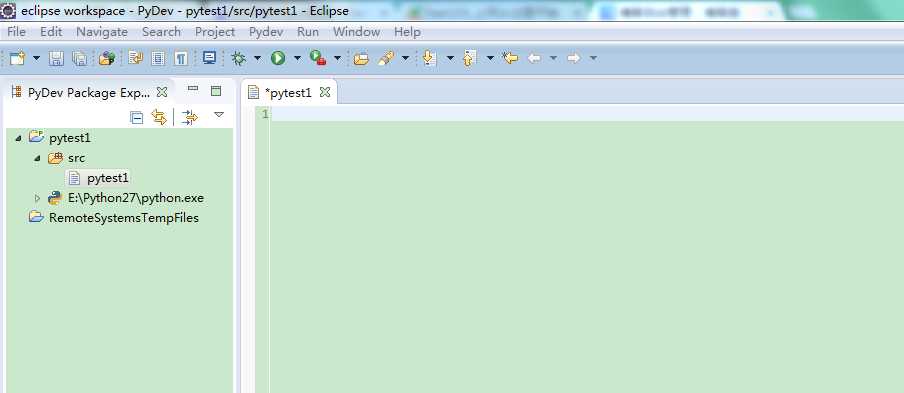
Task: Click the Search flashlight icon
Action: point(386,58)
